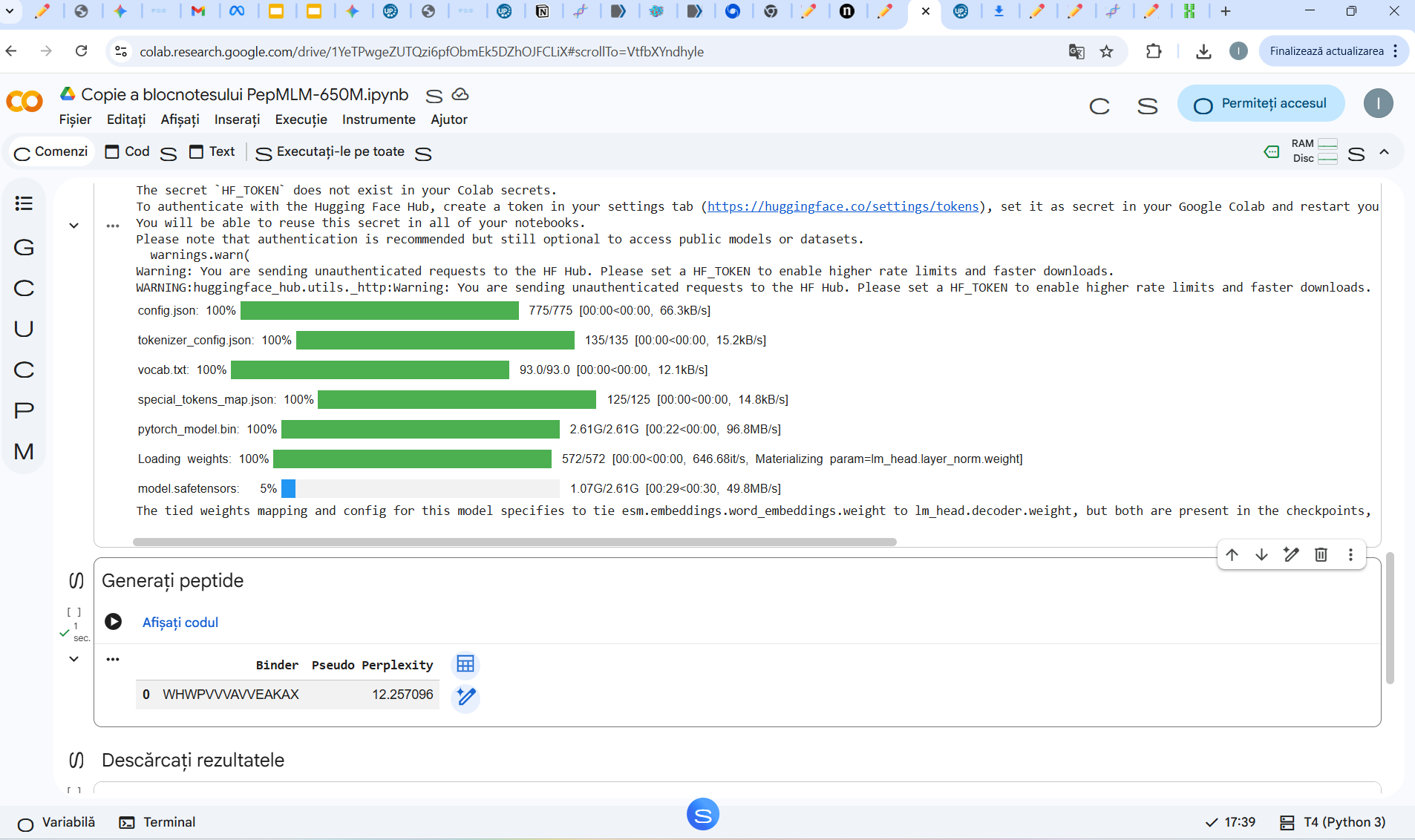Click Finalizează actualizarea button
This screenshot has width=1415, height=840.
1333,51
